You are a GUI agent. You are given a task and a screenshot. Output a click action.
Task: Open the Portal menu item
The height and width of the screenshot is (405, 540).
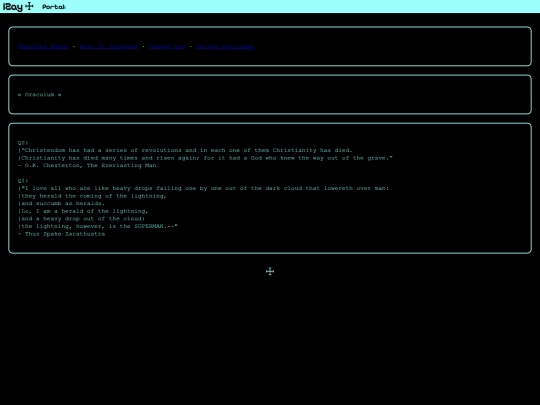(54, 7)
